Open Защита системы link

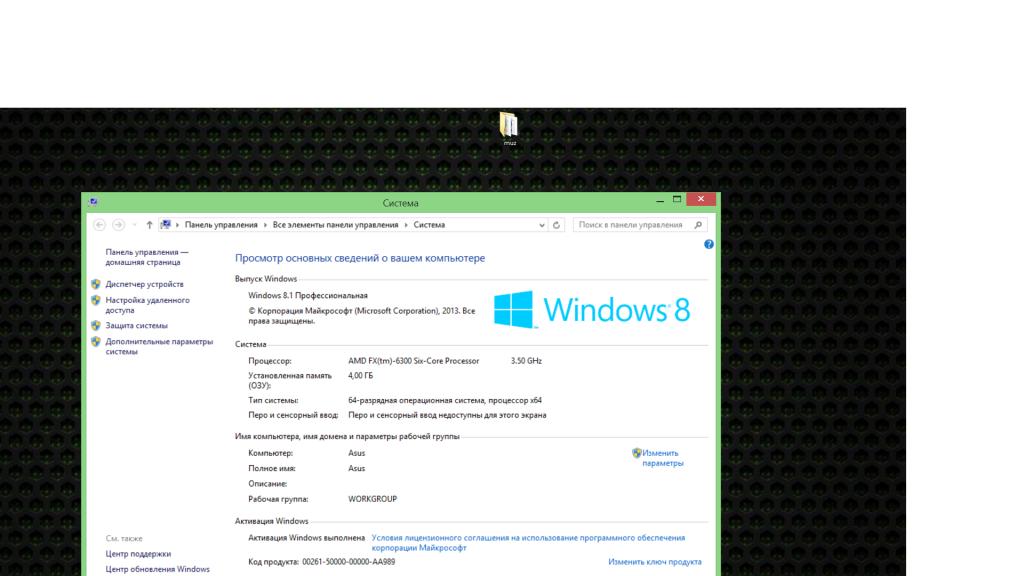coord(136,326)
